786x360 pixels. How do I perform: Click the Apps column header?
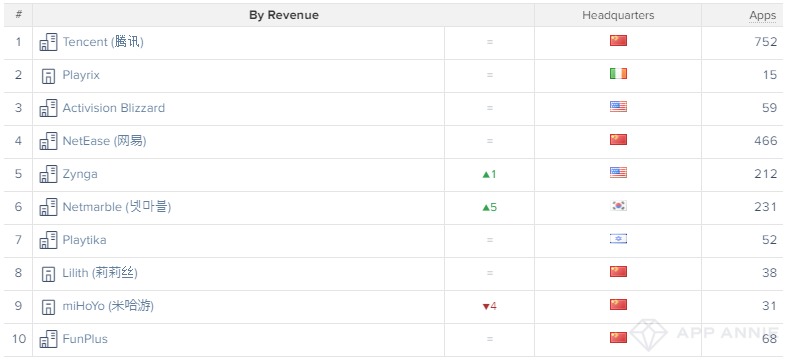click(762, 16)
